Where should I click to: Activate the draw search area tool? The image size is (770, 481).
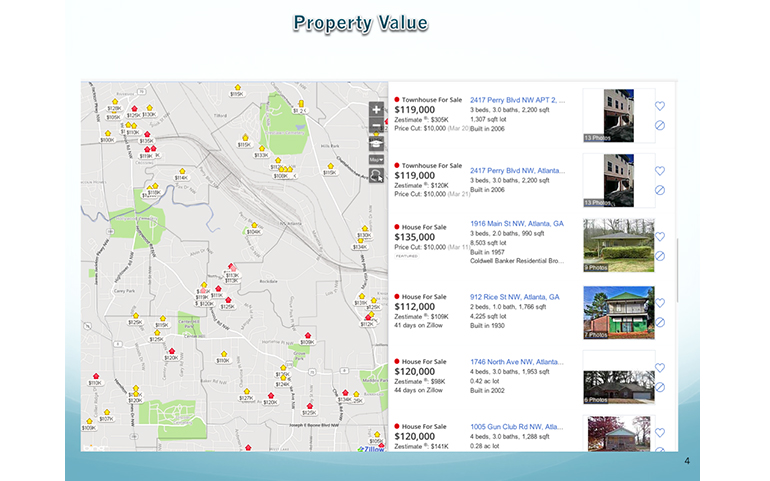(x=376, y=176)
